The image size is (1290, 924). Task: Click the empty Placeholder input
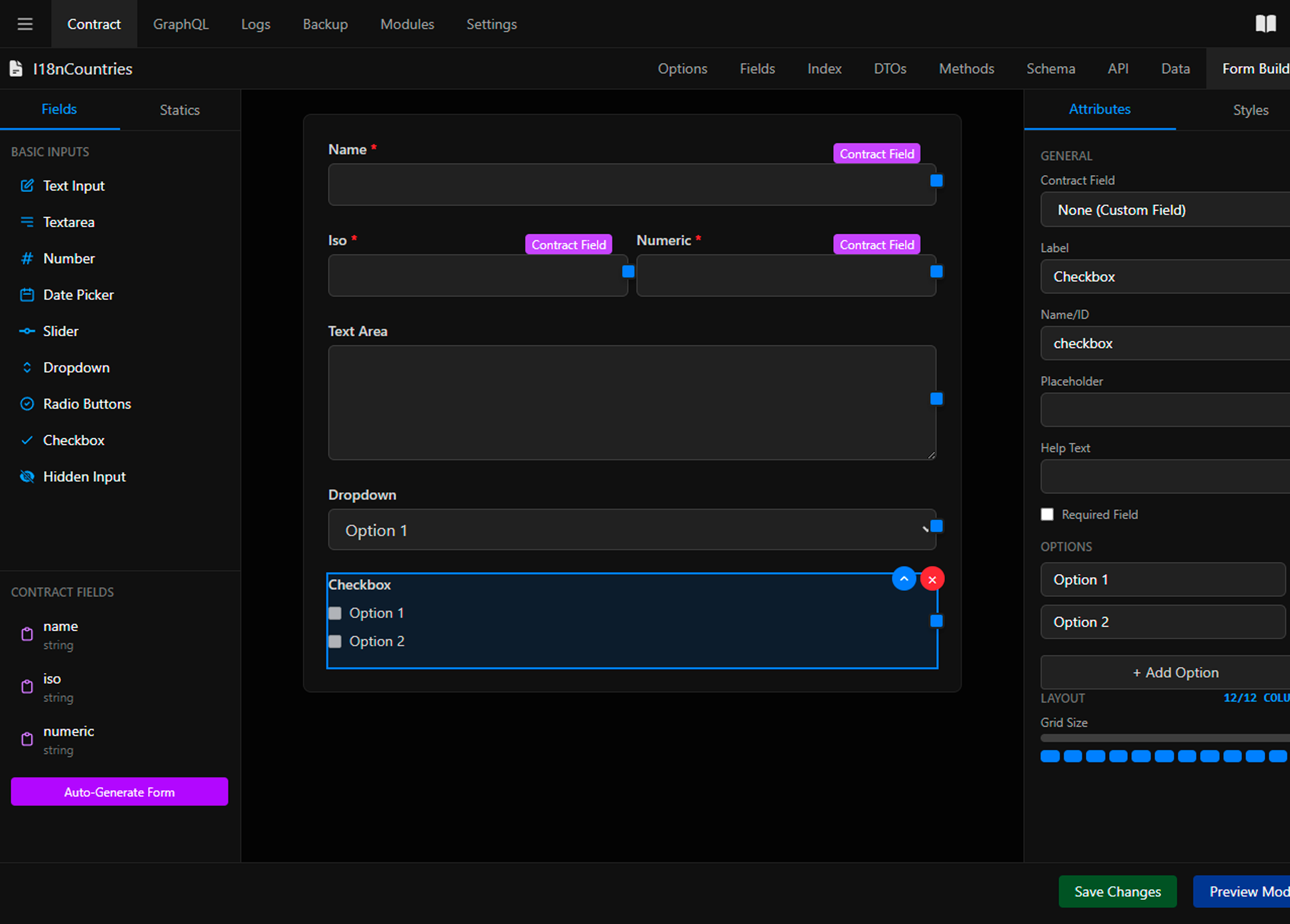[x=1165, y=410]
